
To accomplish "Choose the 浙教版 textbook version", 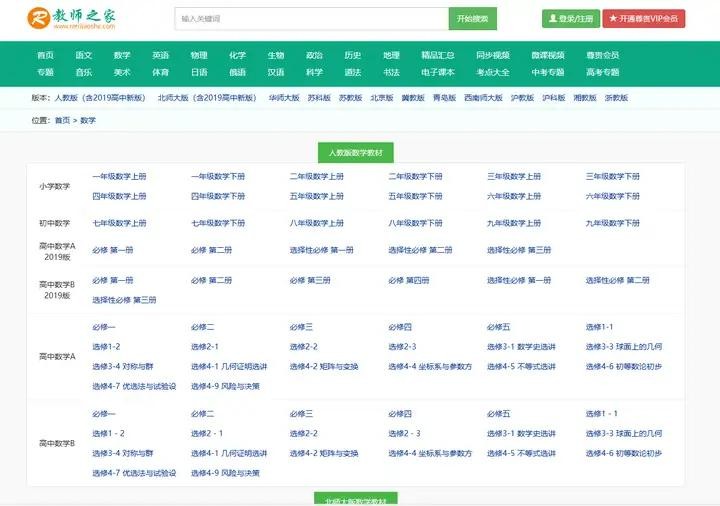I will click(x=617, y=98).
